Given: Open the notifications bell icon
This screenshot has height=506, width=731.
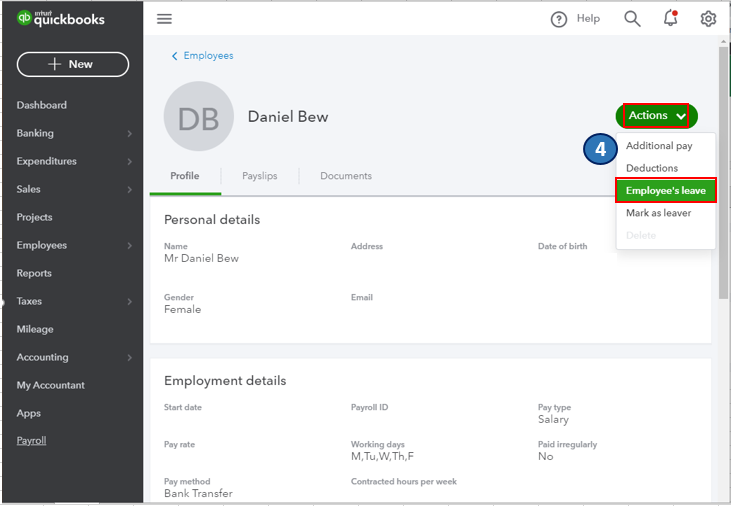Looking at the screenshot, I should [670, 19].
